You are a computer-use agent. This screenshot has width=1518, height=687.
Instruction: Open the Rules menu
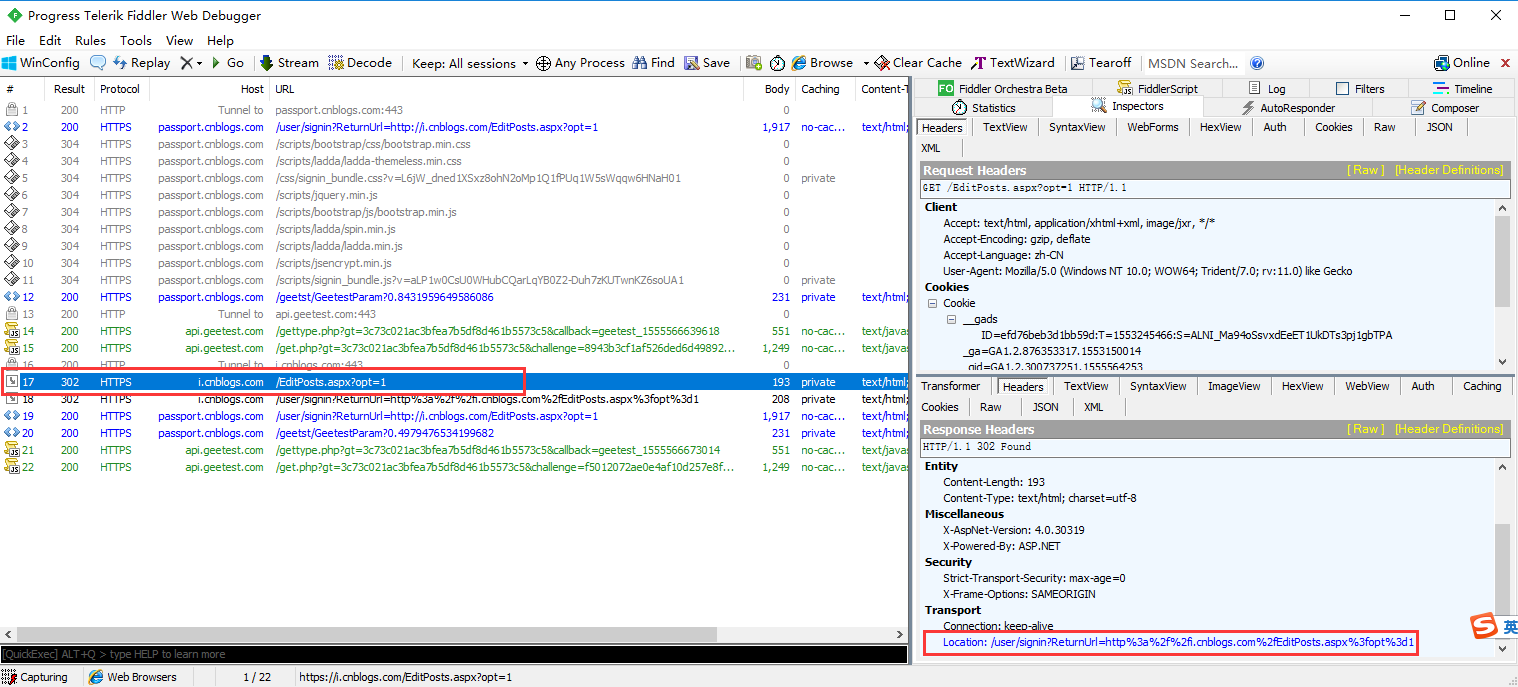tap(90, 40)
